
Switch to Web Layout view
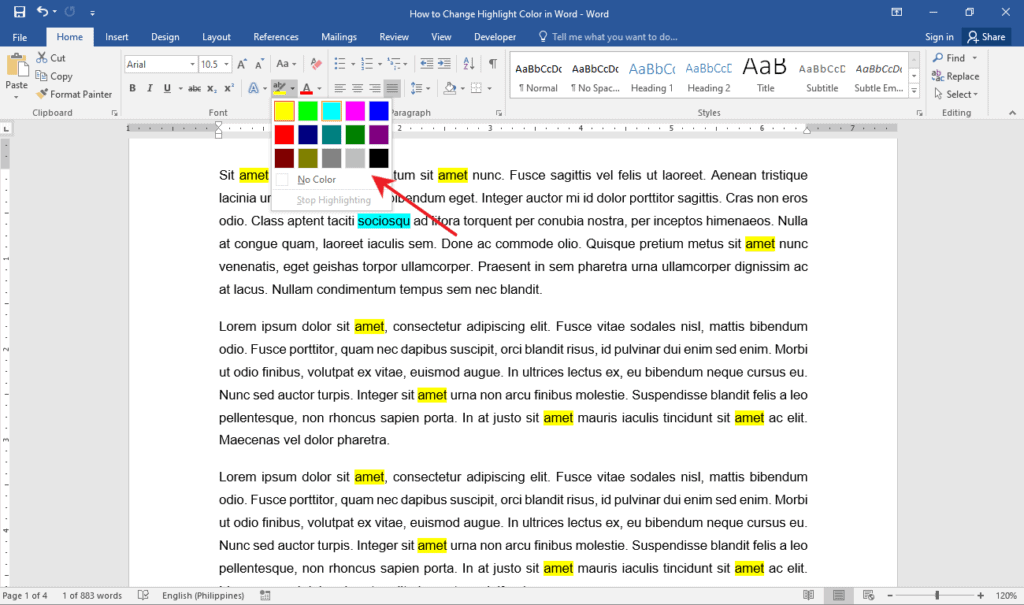[869, 595]
